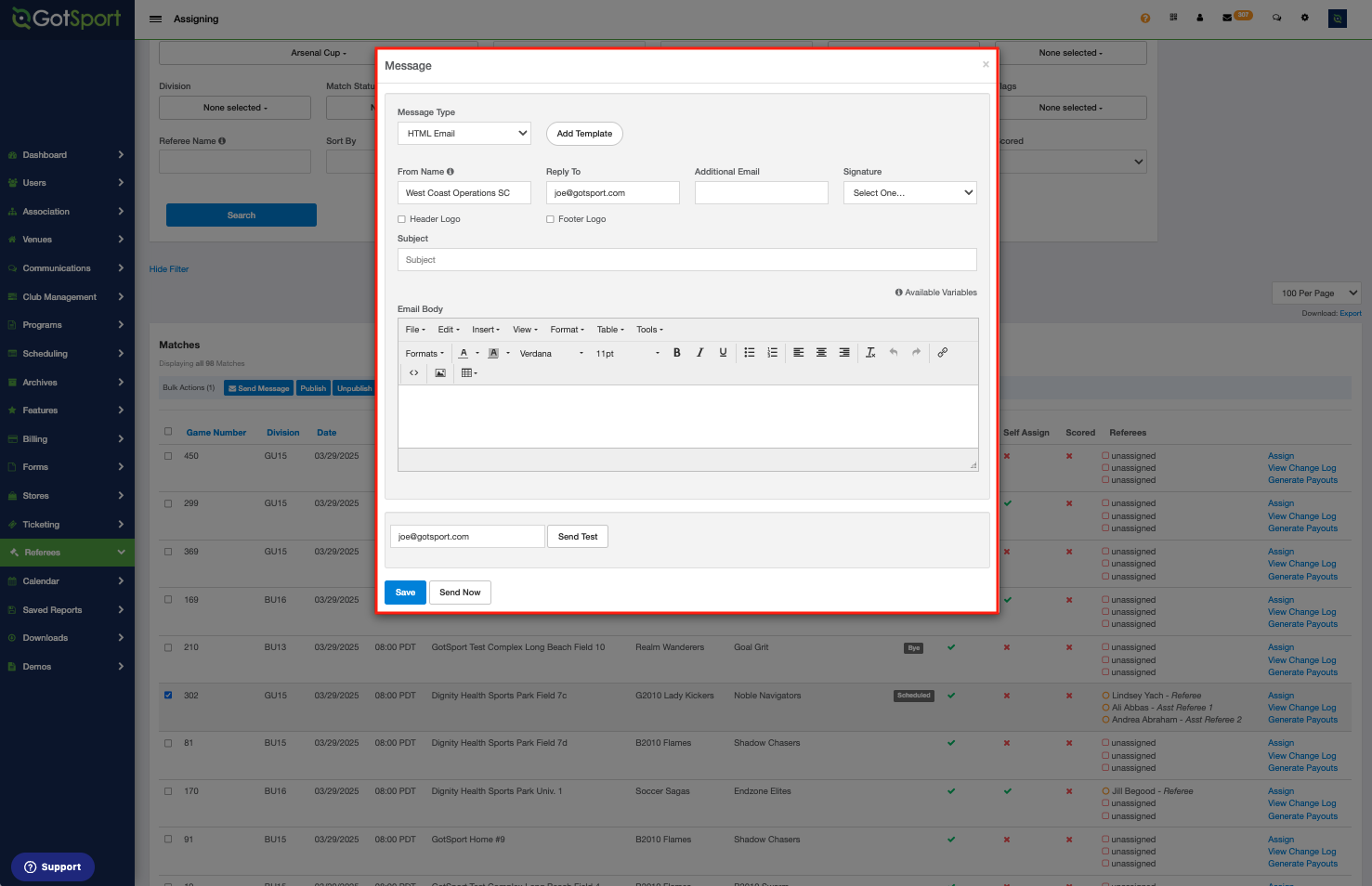Align text right in the editor

click(x=844, y=353)
